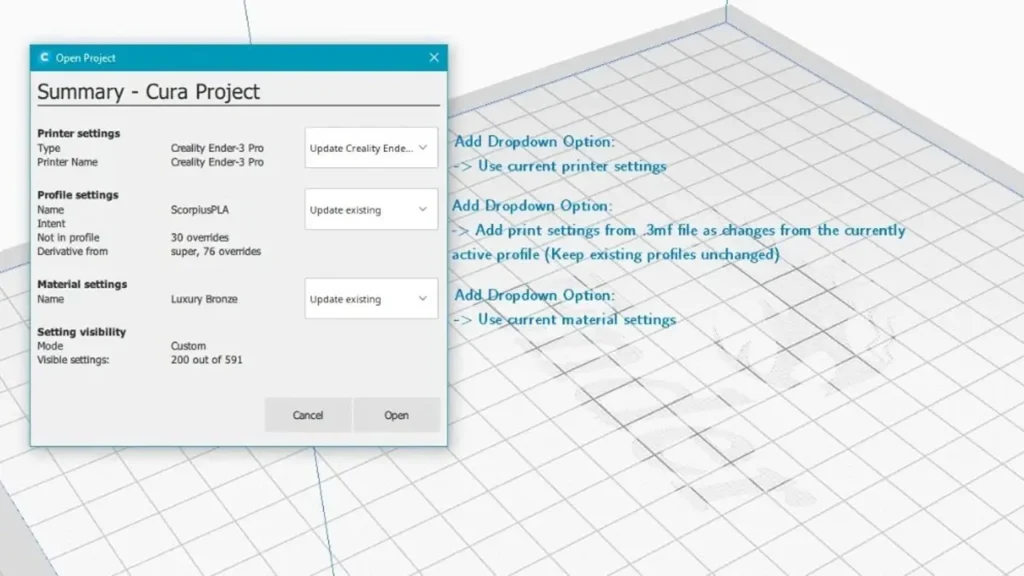1024x576 pixels.
Task: Click the 'Material settings' section label
Action: point(82,284)
